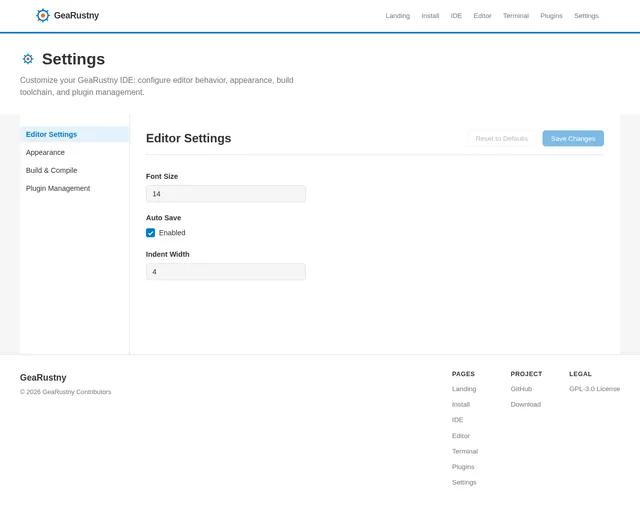Click the footer GeaRustny title
Screen dimensions: 640x505
click(43, 378)
